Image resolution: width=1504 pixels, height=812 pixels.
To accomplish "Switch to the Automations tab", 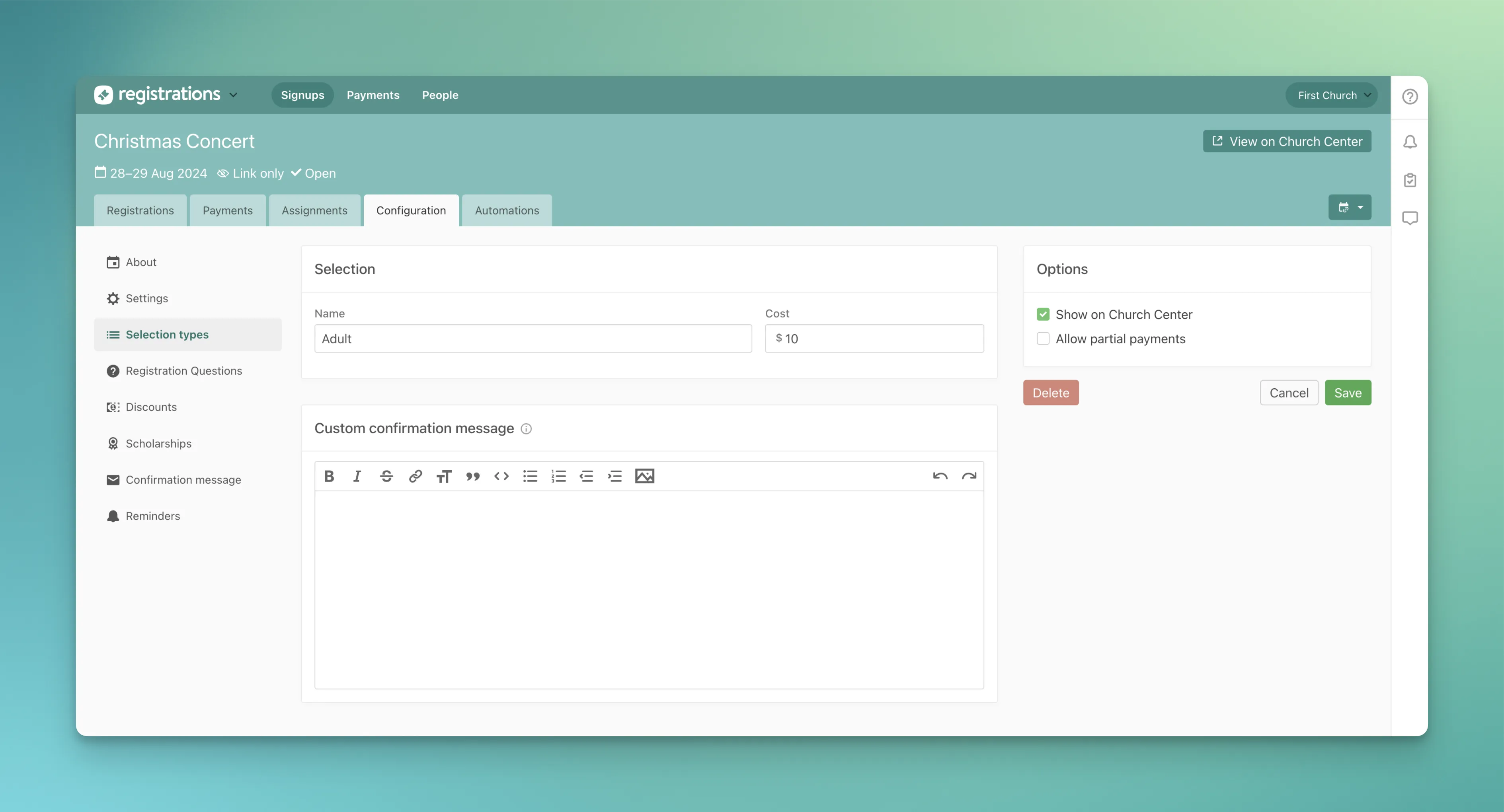I will pyautogui.click(x=506, y=211).
